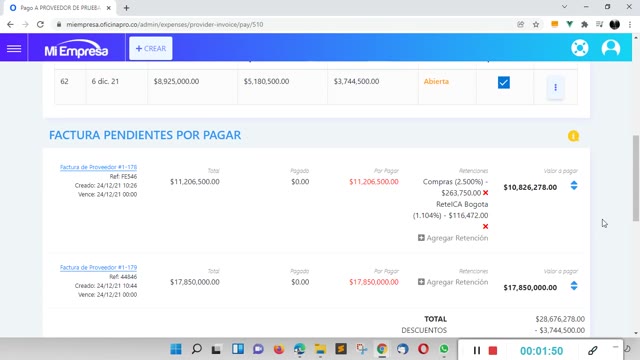Add retention to the $11,206,500.00 invoice

coord(453,238)
